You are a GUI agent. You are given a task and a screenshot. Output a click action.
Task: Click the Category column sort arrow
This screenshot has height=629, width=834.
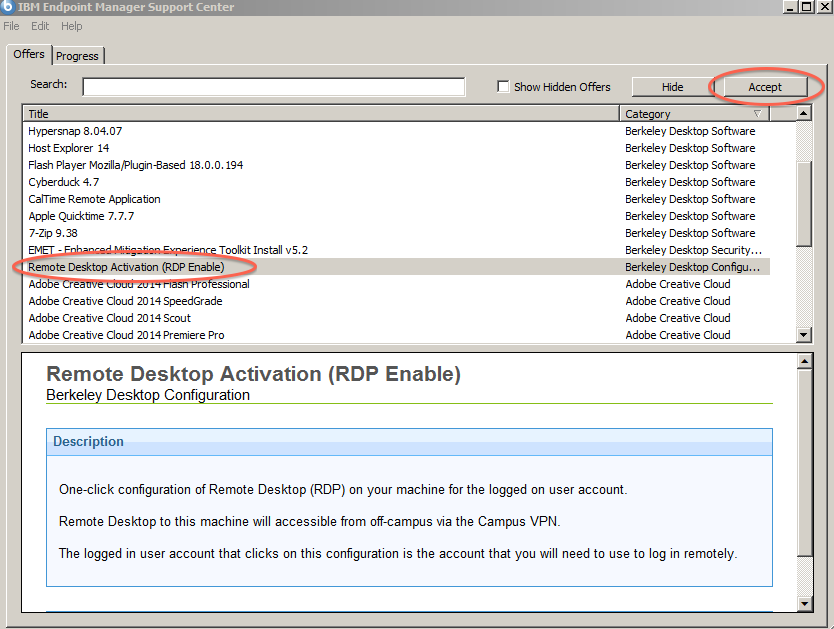757,114
